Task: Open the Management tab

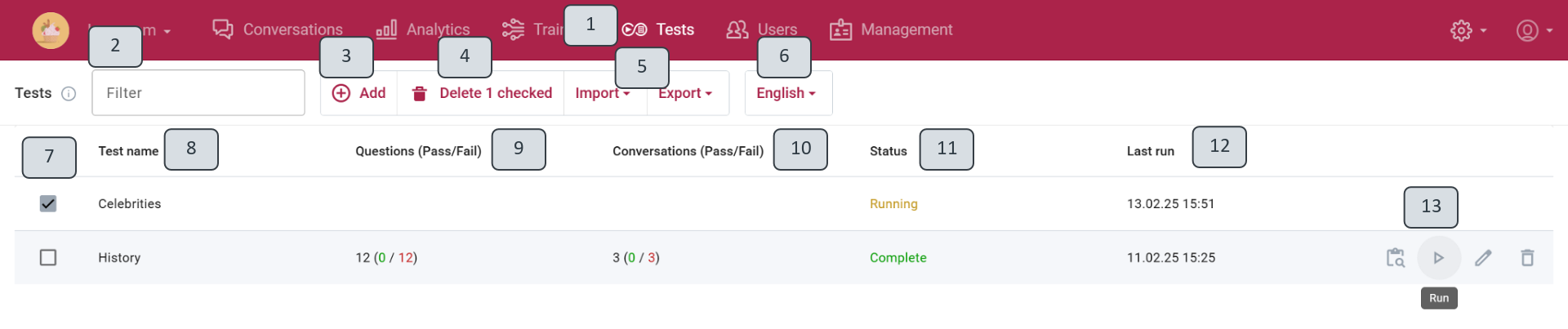Action: (891, 29)
